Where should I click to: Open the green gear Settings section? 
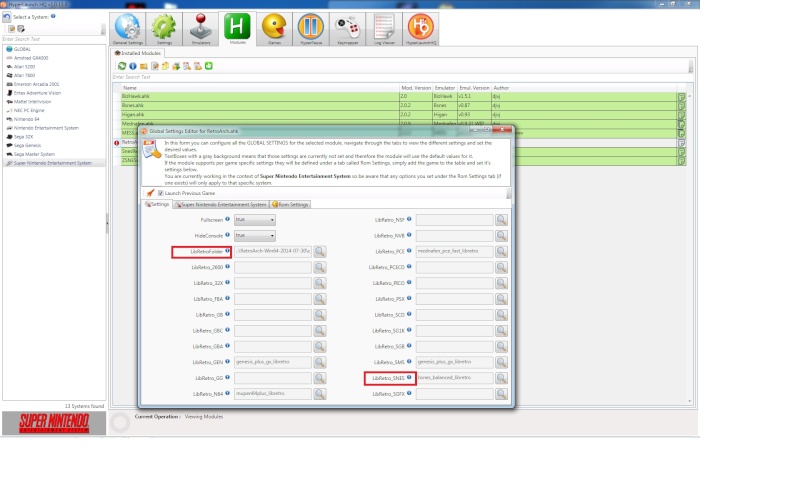[x=164, y=29]
